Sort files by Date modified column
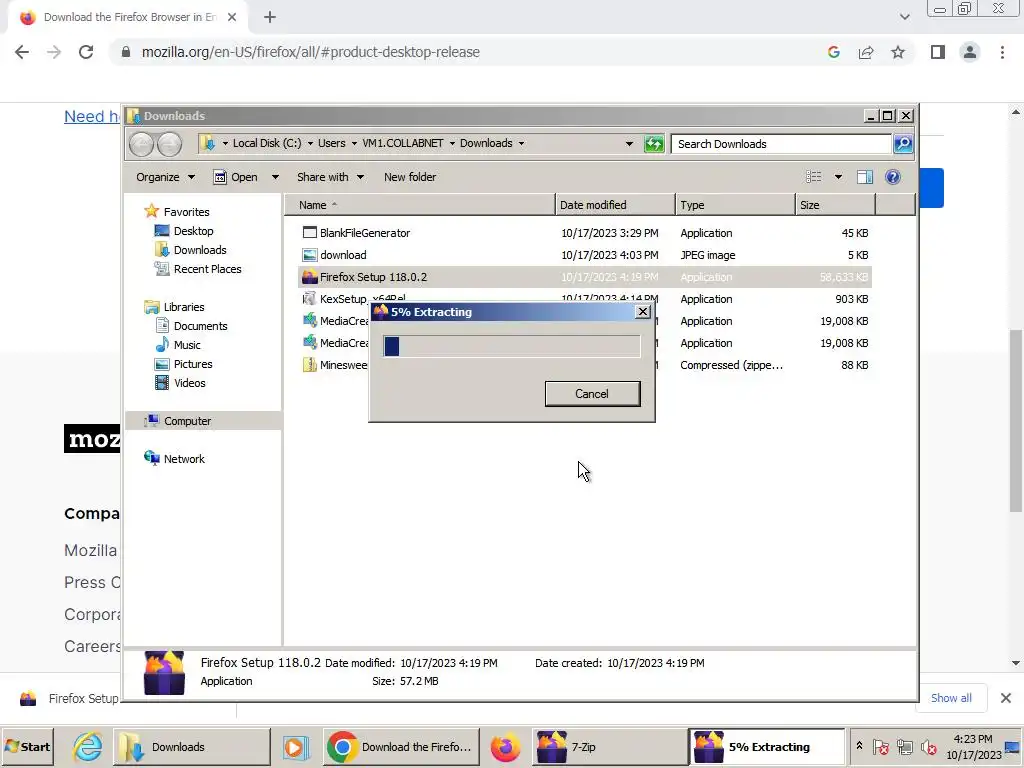The width and height of the screenshot is (1024, 768). 615,205
